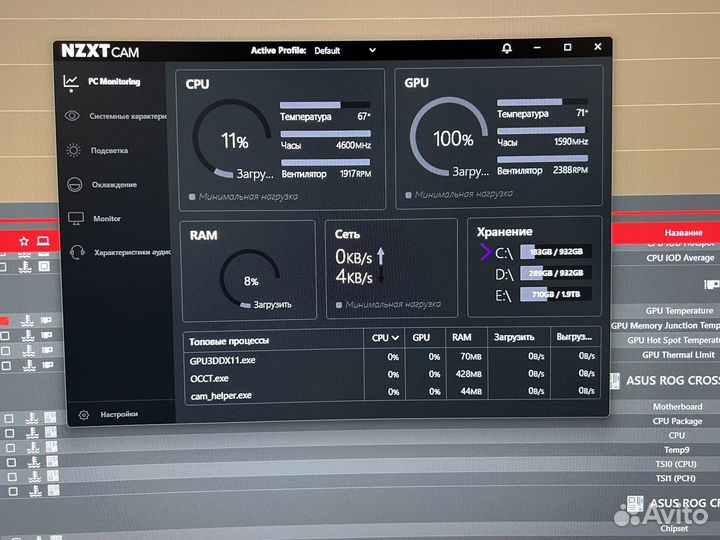The image size is (720, 540).
Task: Click the upload arrow in Сеть panel
Action: [x=381, y=256]
